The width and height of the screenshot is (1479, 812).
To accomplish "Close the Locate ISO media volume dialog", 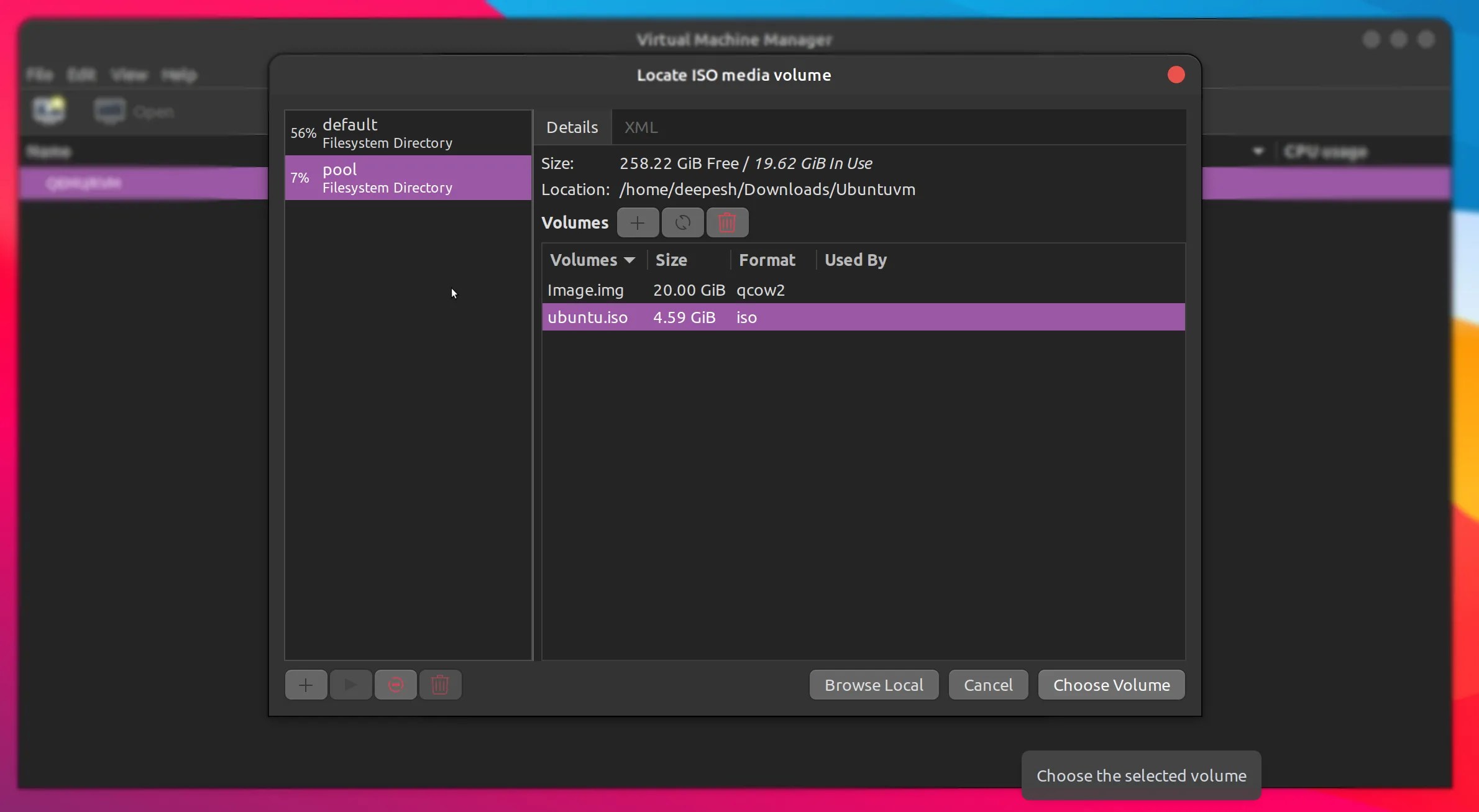I will click(x=1176, y=75).
